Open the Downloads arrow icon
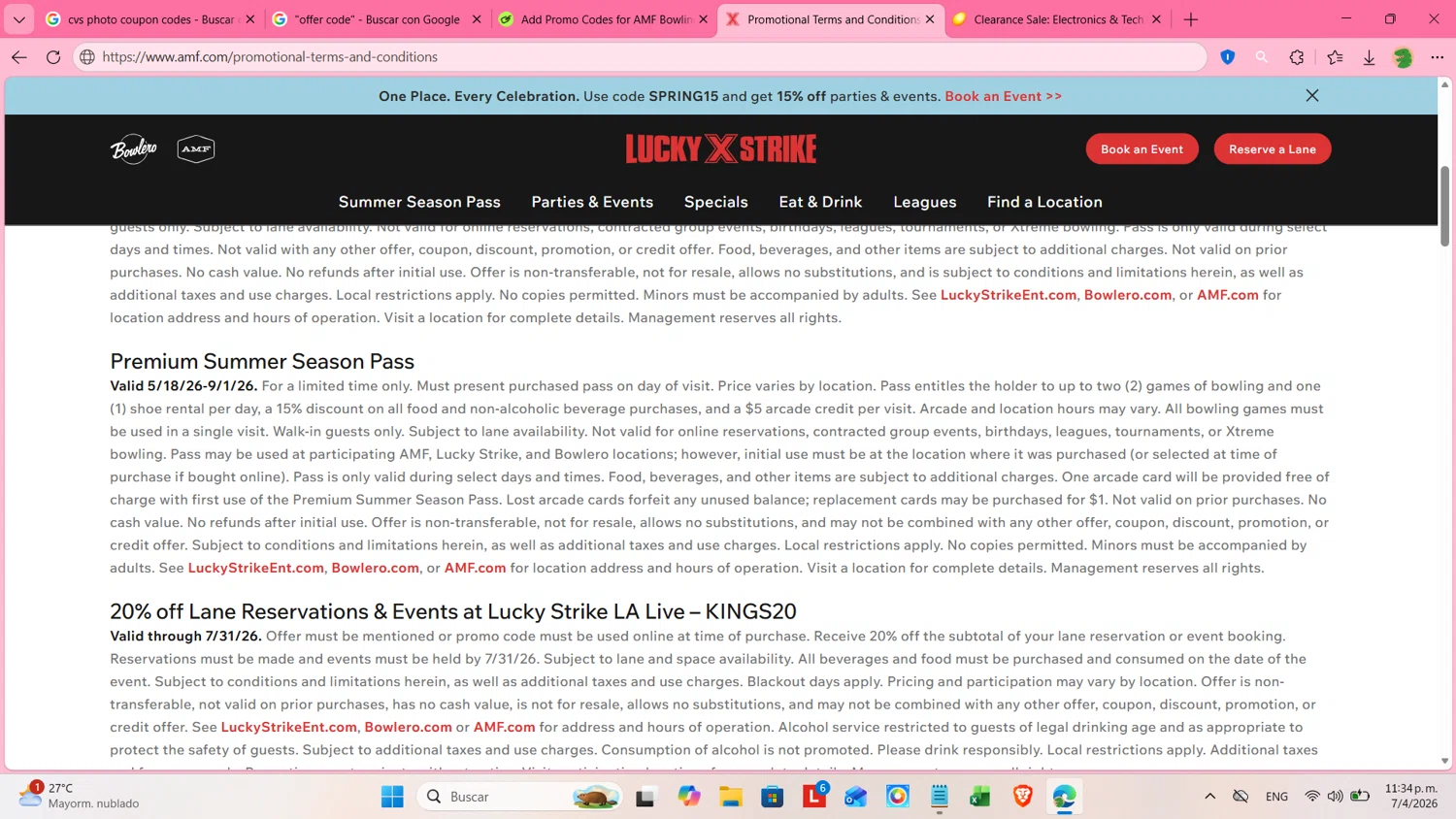Screen dimensions: 1456x819 (x=1369, y=57)
